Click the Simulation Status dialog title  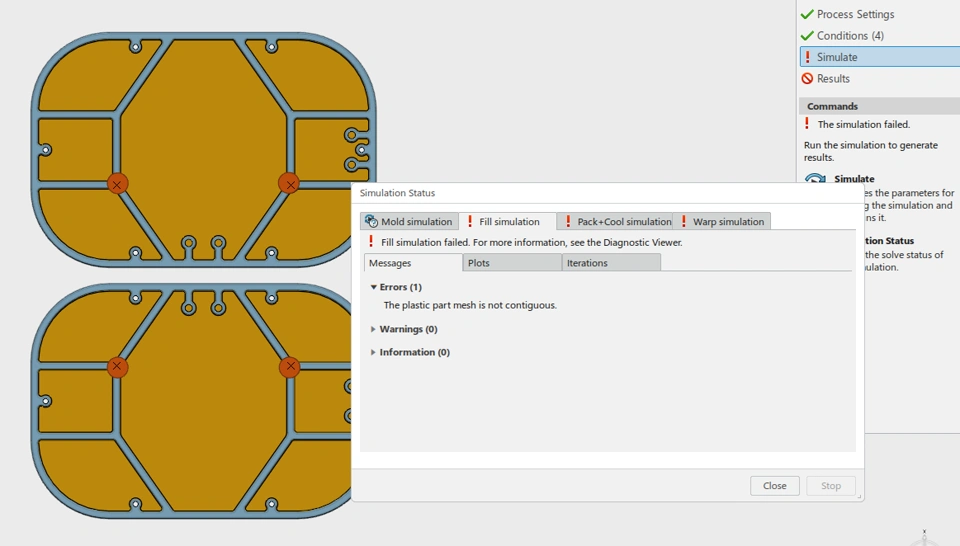click(397, 193)
